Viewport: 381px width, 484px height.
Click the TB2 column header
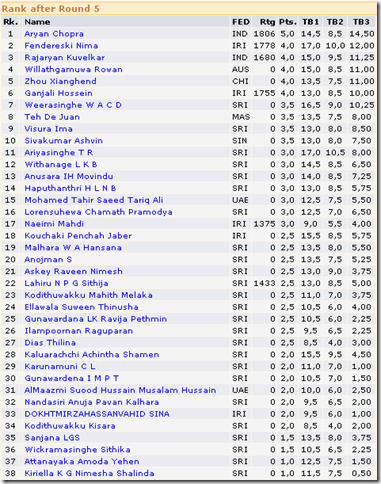[335, 22]
